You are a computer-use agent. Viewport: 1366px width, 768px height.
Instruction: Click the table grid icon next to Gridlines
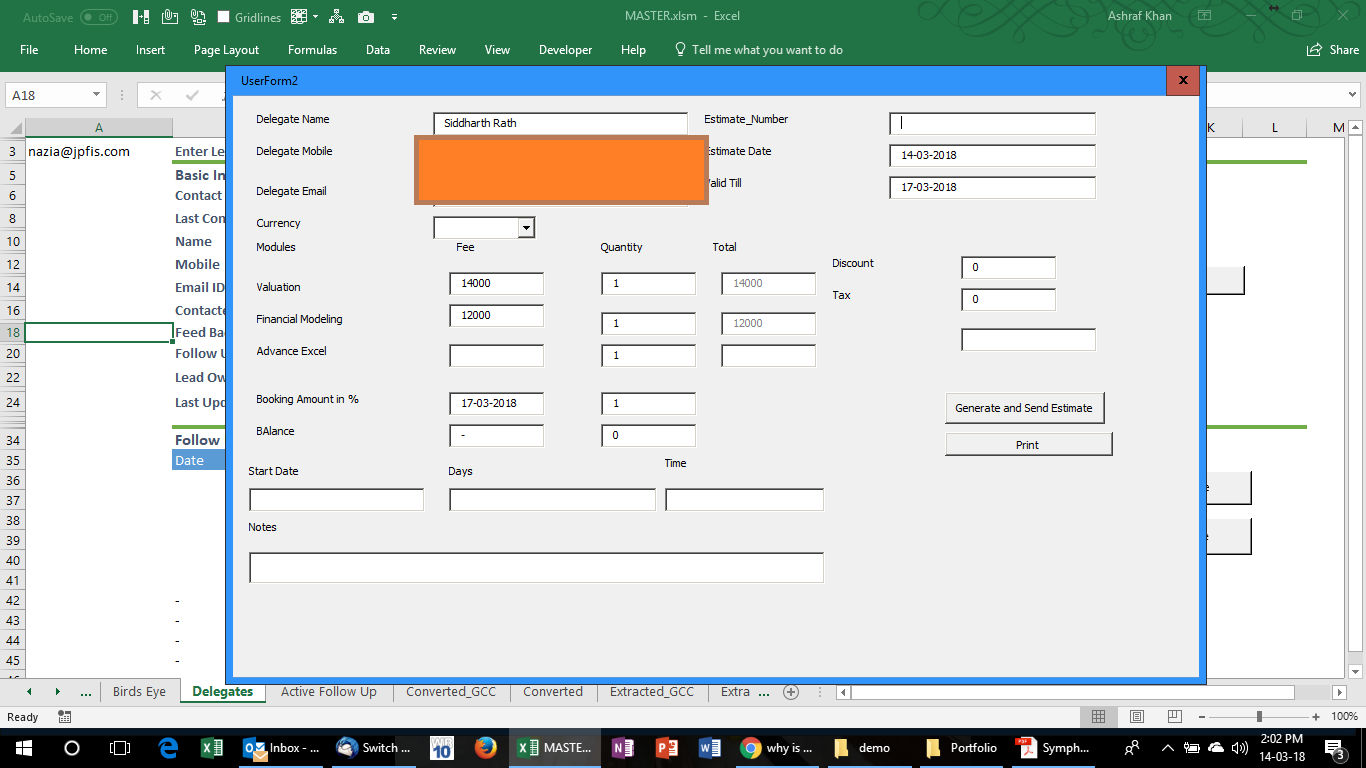click(x=299, y=17)
